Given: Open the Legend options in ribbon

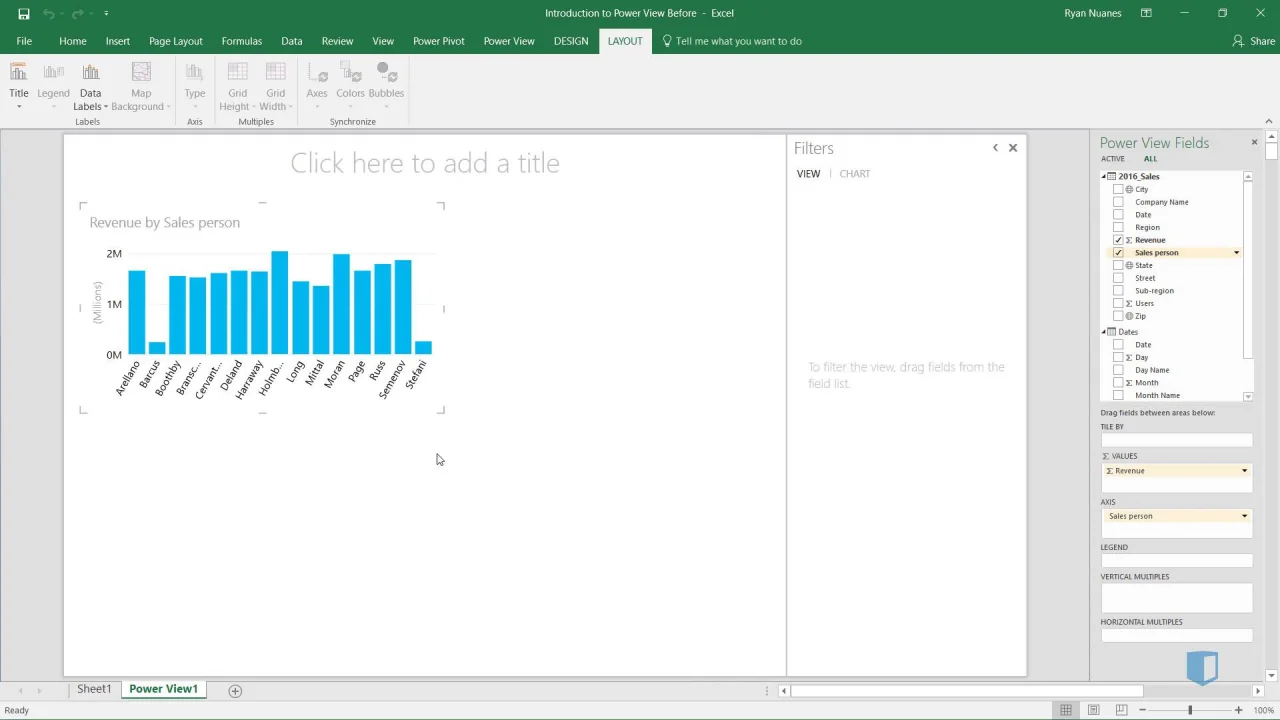Looking at the screenshot, I should click(x=53, y=87).
